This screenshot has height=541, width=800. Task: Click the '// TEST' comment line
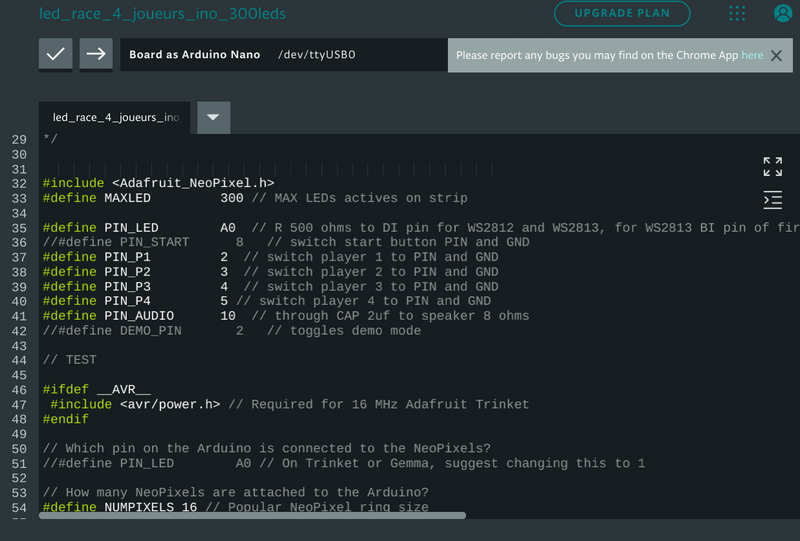click(70, 360)
